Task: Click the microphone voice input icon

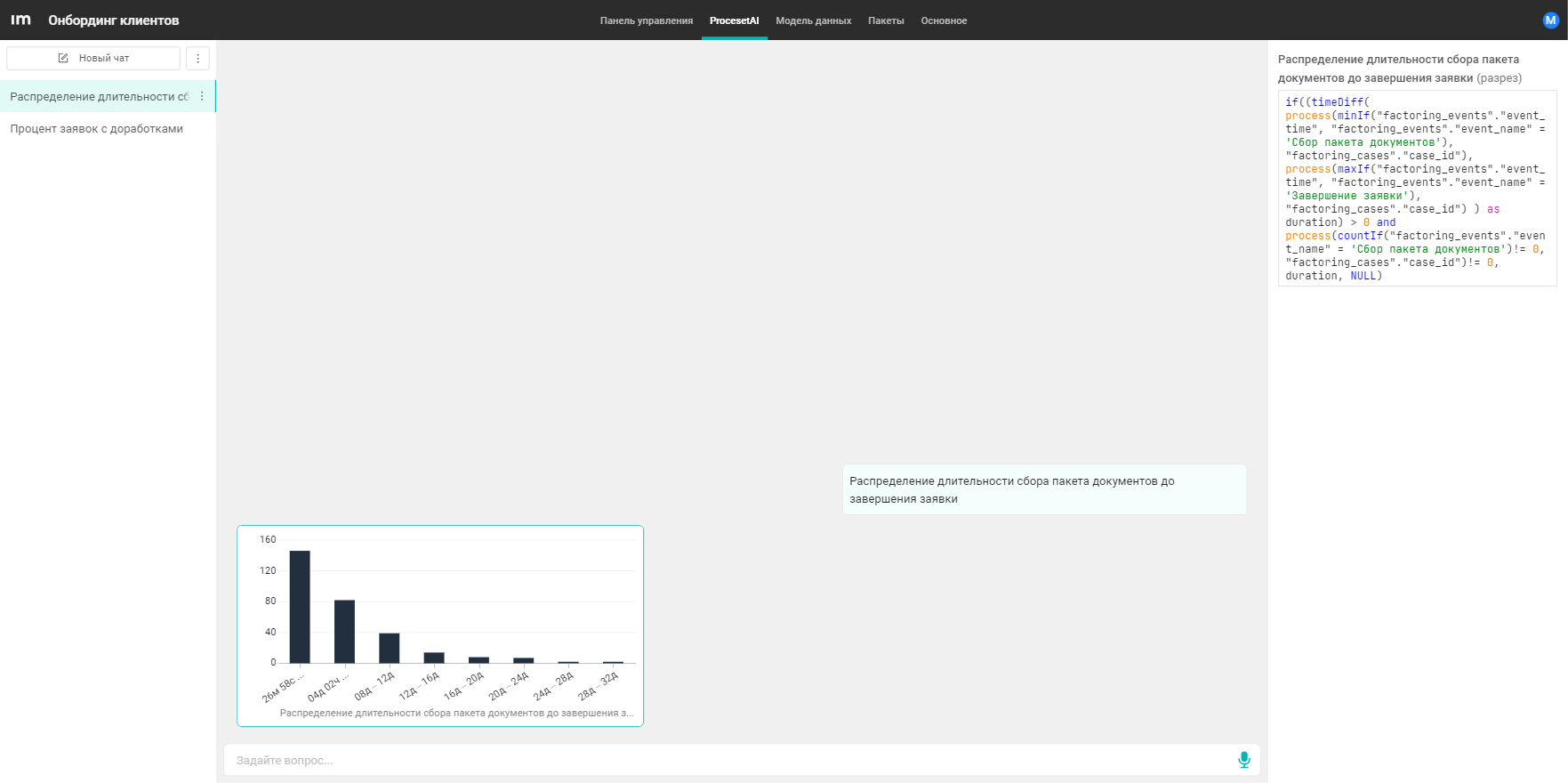Action: 1243,760
